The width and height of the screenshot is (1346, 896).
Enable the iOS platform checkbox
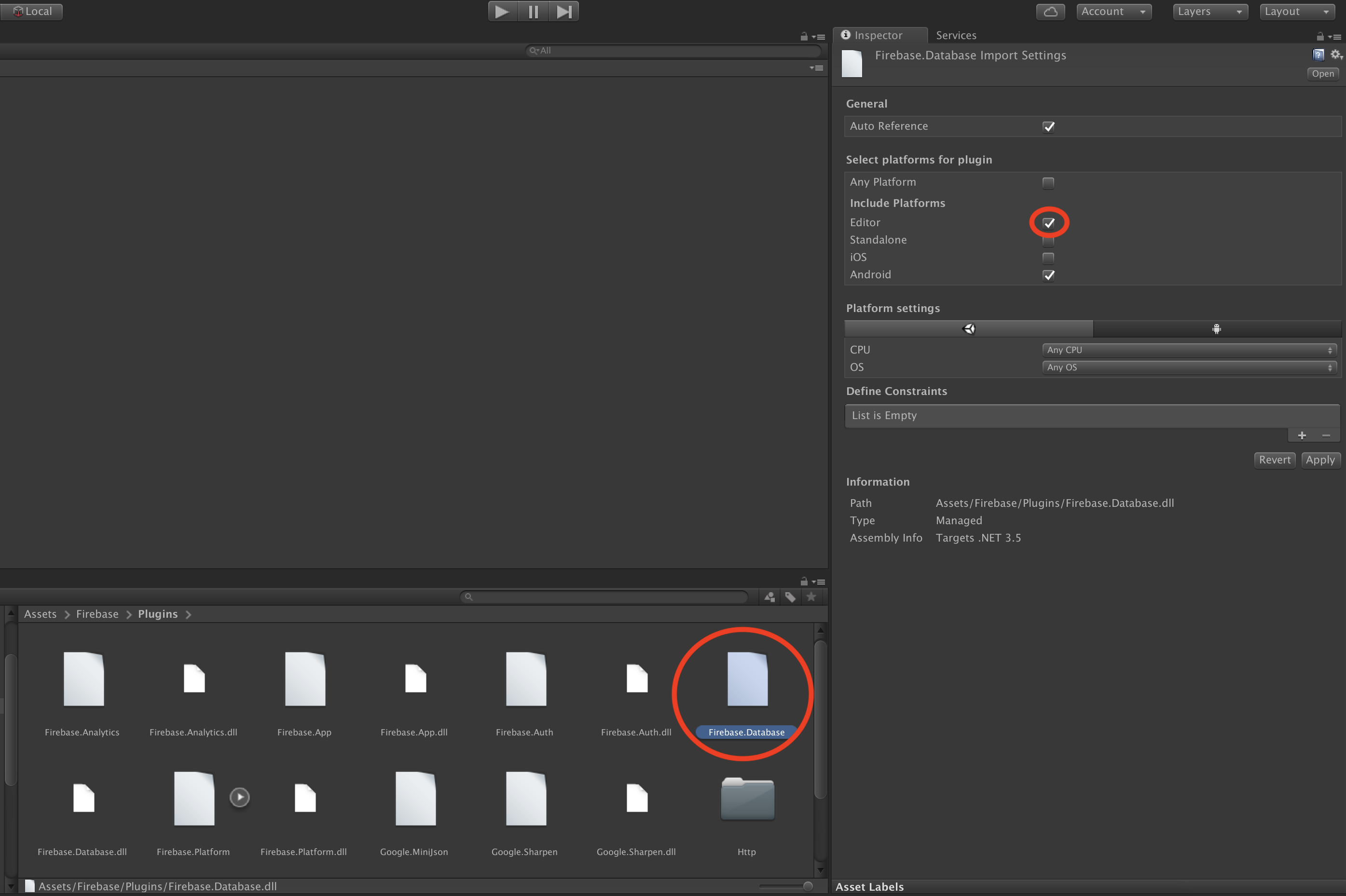point(1048,258)
